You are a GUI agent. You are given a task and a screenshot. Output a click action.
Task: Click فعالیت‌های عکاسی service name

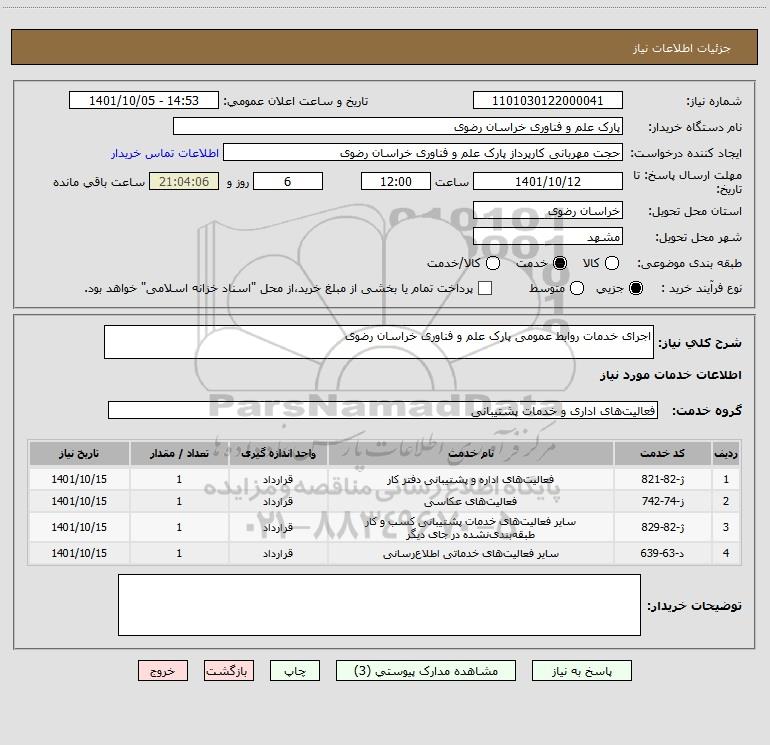click(470, 501)
